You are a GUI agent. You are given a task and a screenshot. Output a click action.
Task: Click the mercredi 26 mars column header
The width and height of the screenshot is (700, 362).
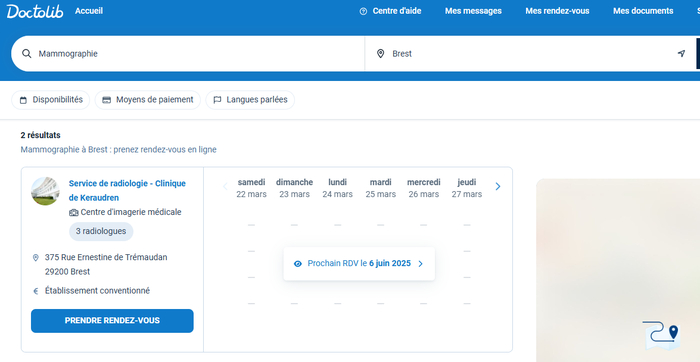pyautogui.click(x=424, y=188)
